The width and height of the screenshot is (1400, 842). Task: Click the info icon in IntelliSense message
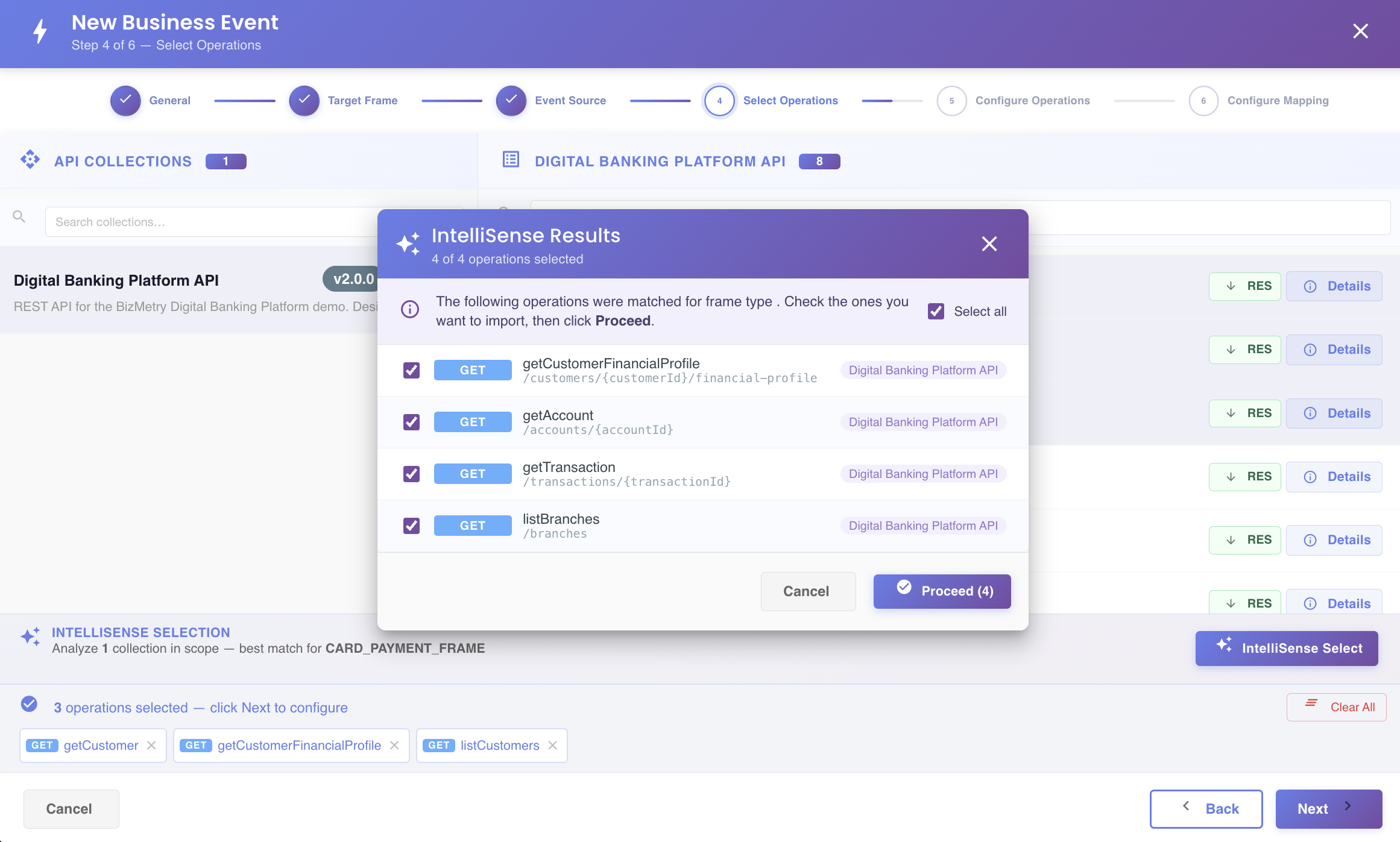tap(410, 310)
